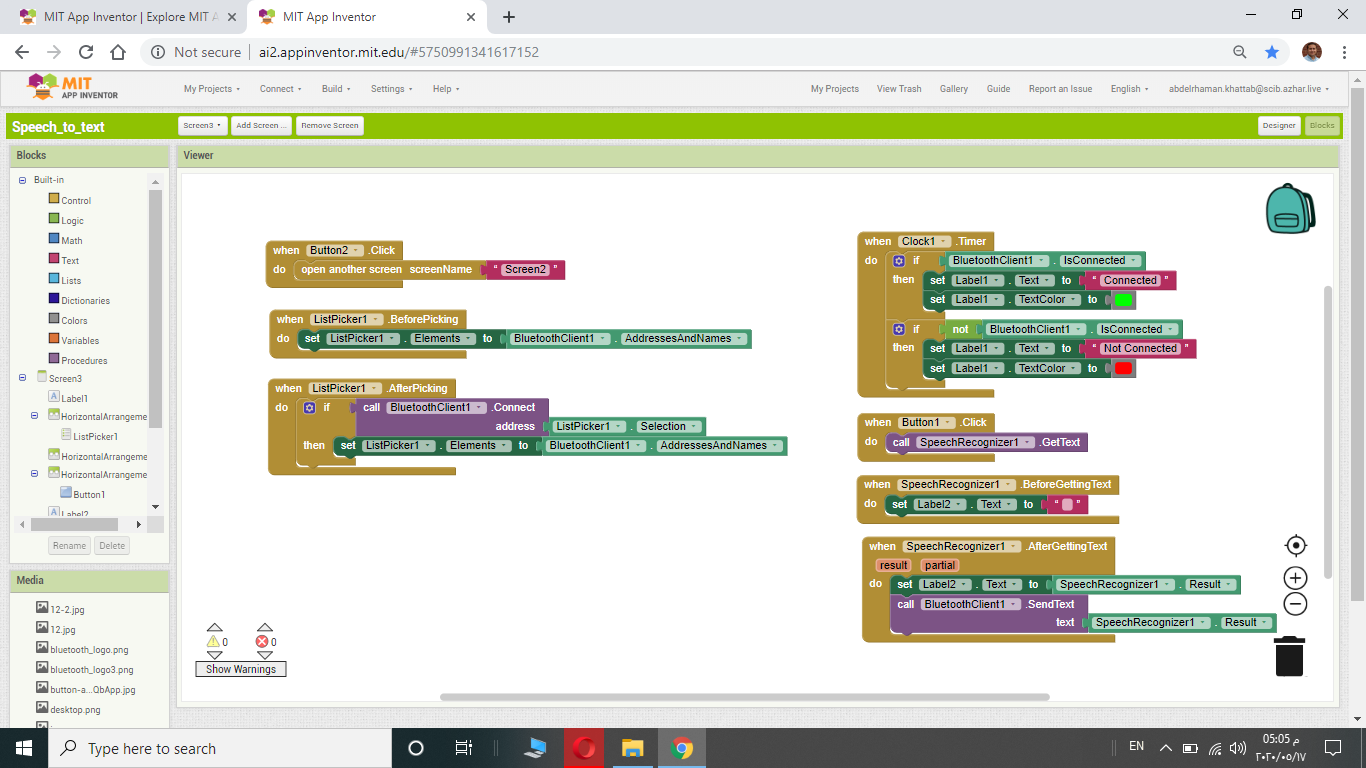Click the red color swatch block
Screen dimensions: 1366x768
click(1123, 368)
